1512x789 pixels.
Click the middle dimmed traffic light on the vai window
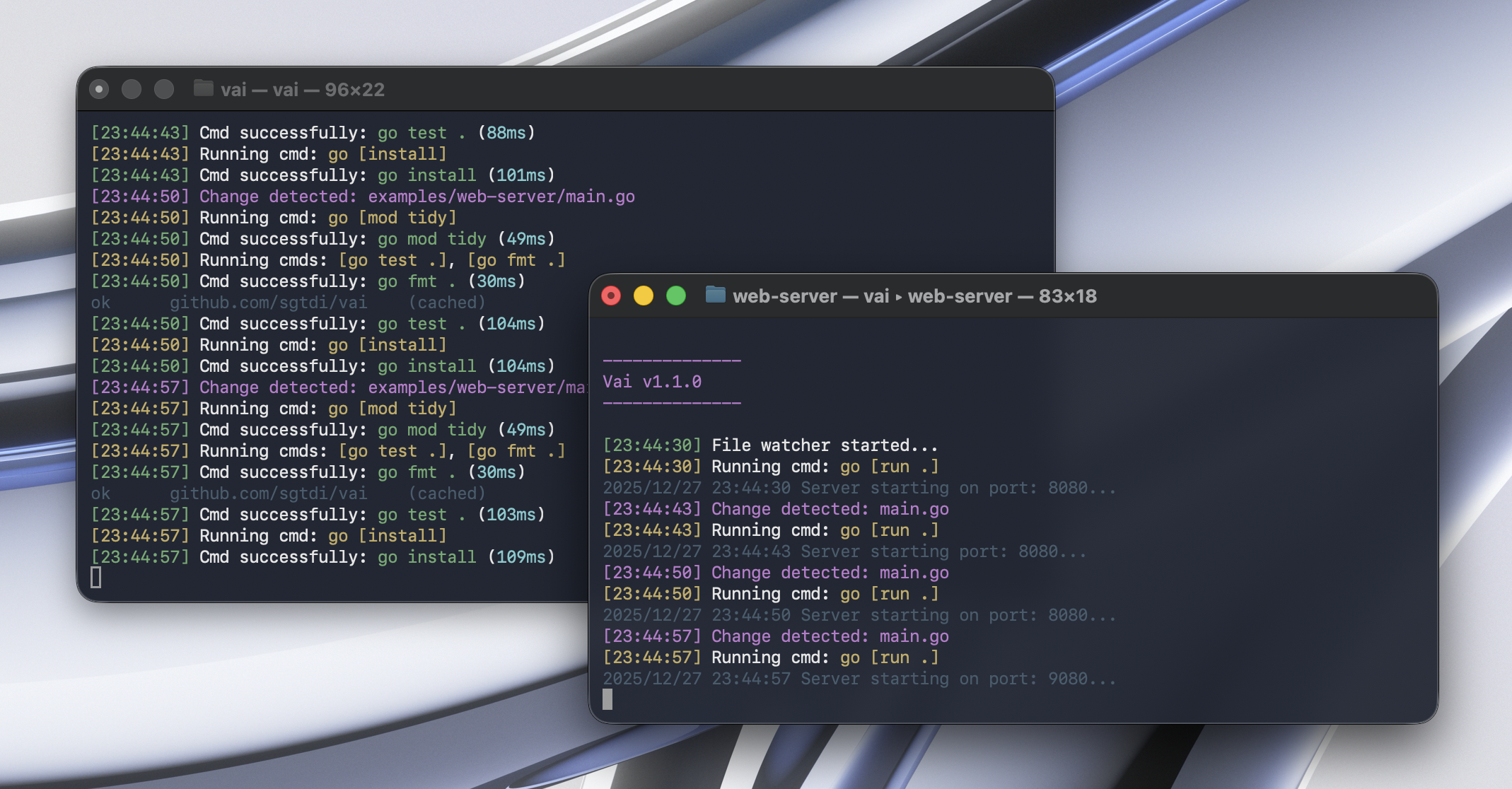point(132,90)
